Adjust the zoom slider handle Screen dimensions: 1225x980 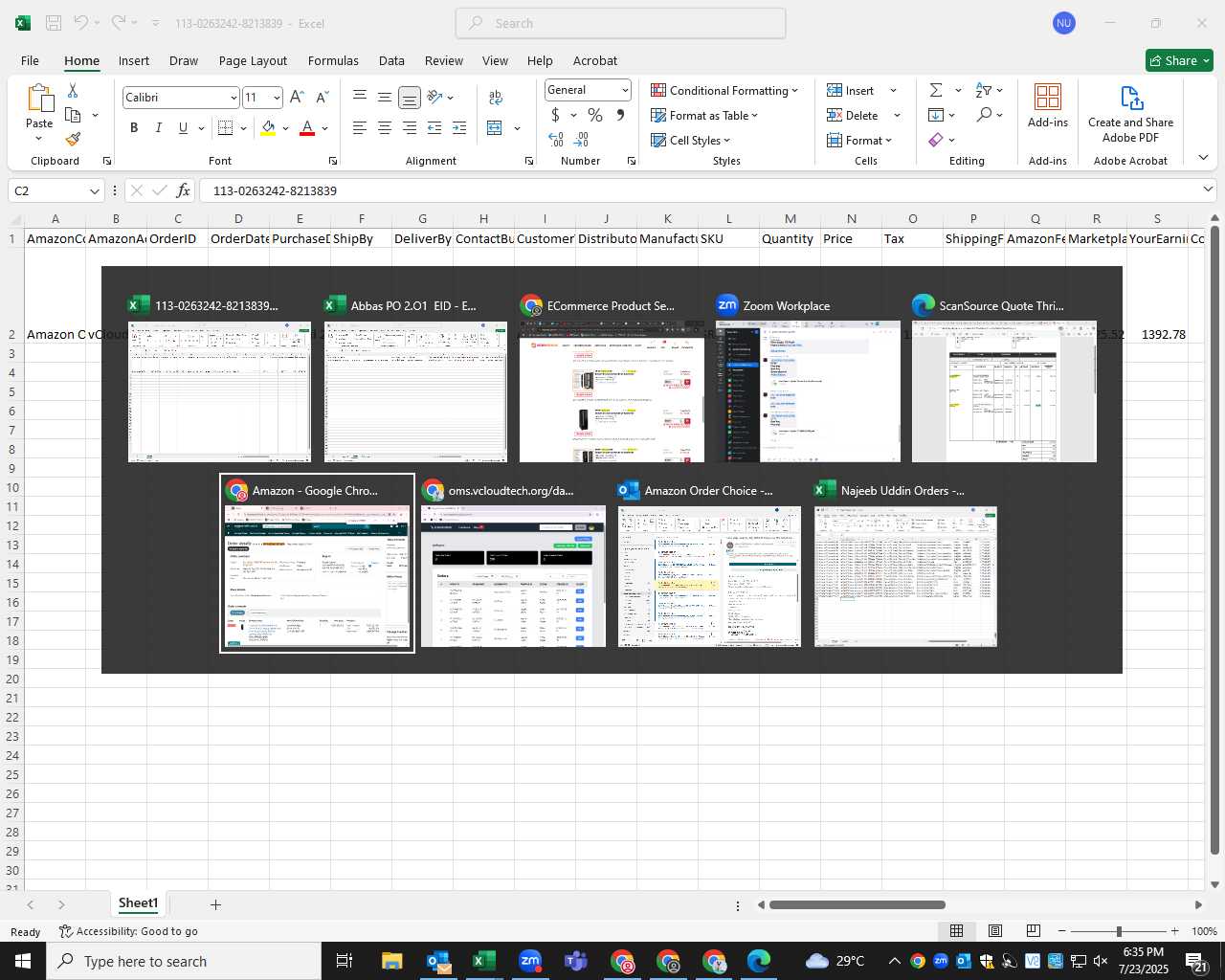click(x=1118, y=931)
